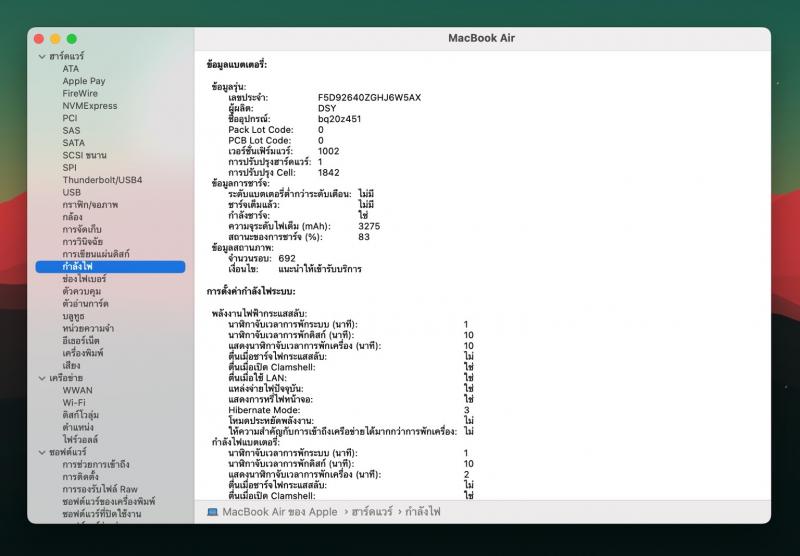Open the NVMExpress hardware entry
The width and height of the screenshot is (800, 556).
[x=89, y=106]
